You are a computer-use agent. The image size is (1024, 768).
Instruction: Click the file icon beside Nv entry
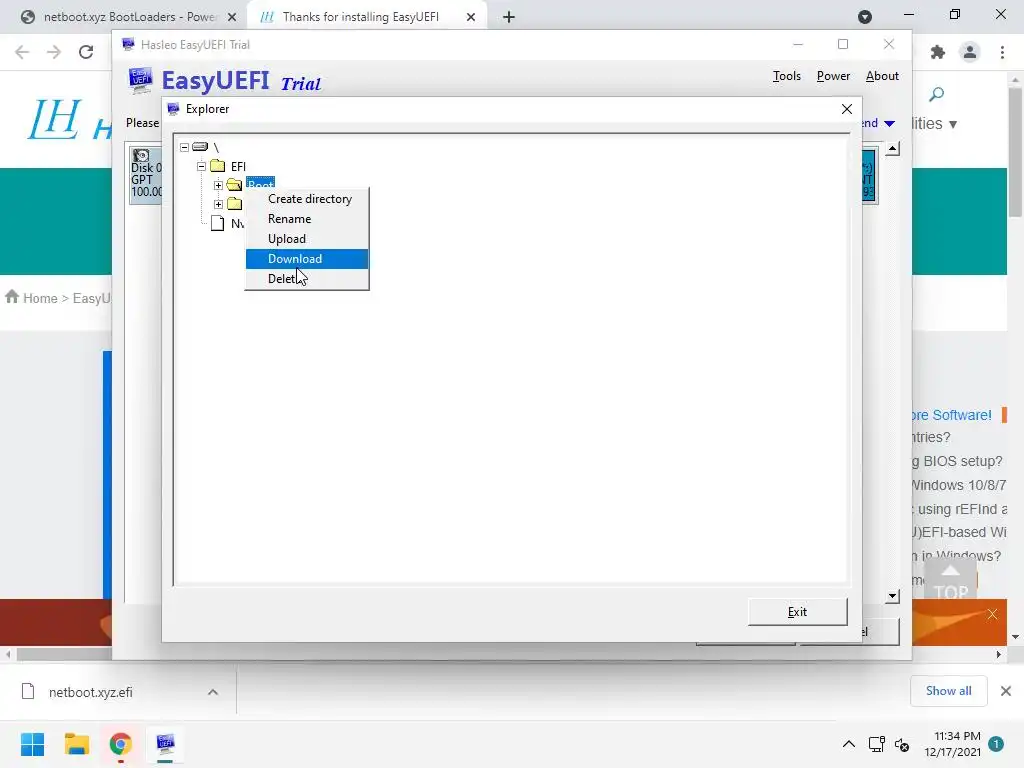(x=217, y=223)
